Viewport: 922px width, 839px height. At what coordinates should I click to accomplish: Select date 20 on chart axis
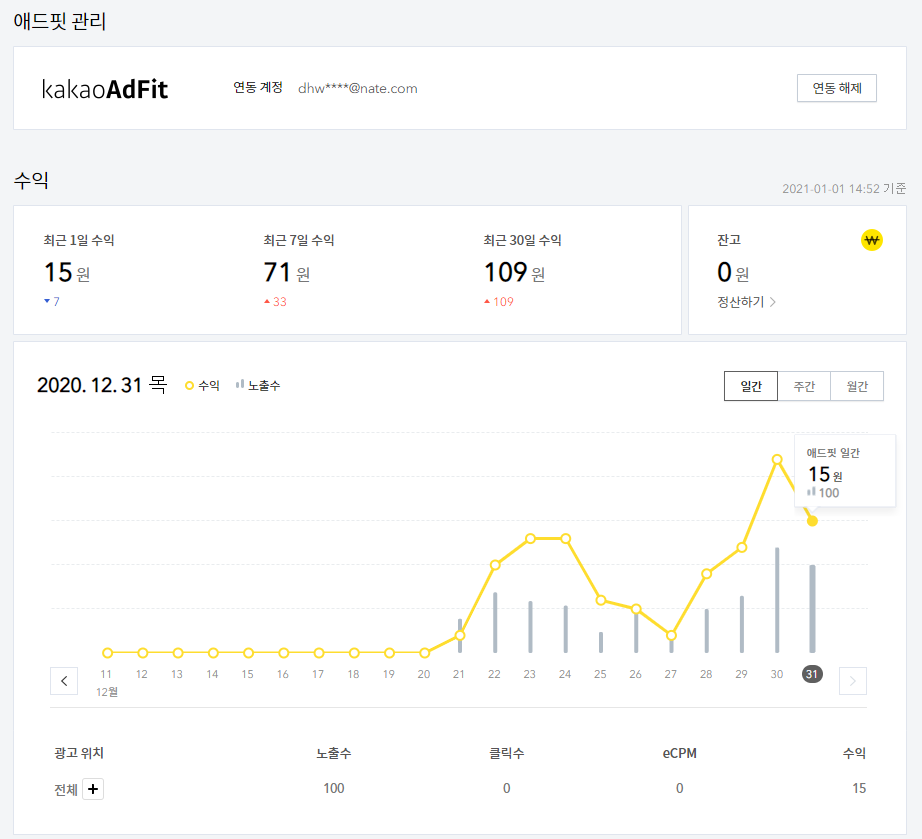(424, 674)
